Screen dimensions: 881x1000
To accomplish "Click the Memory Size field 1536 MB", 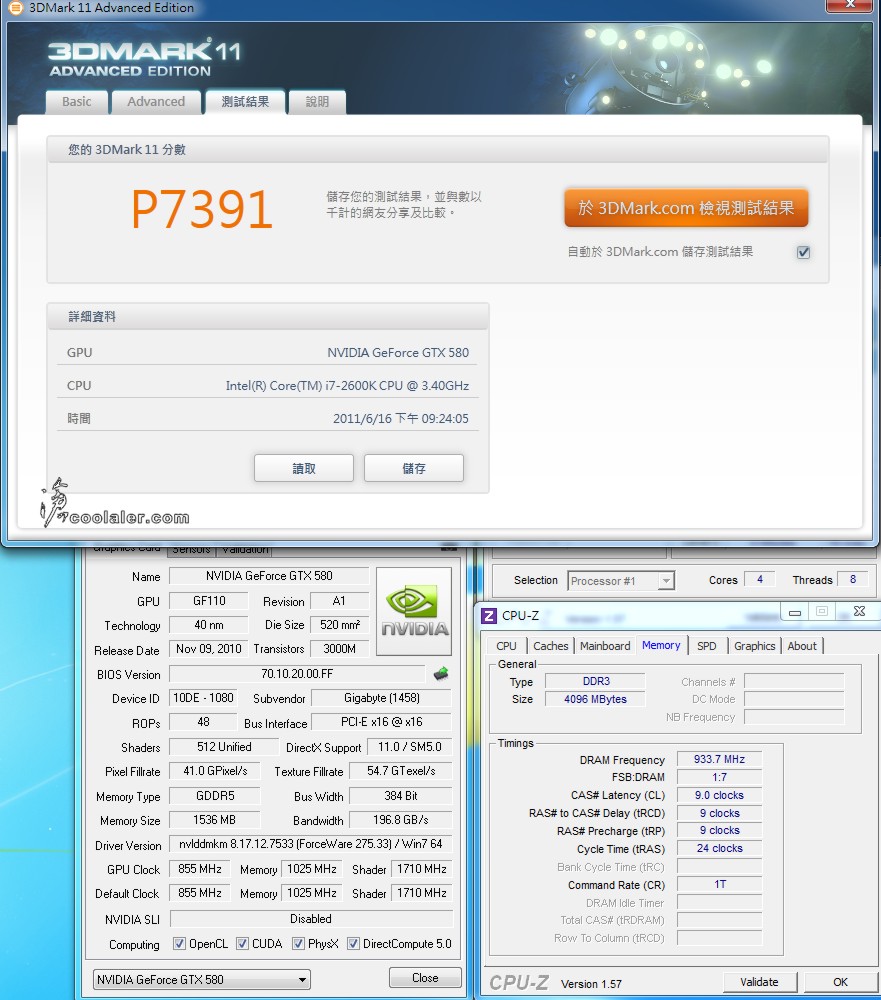I will coord(215,820).
